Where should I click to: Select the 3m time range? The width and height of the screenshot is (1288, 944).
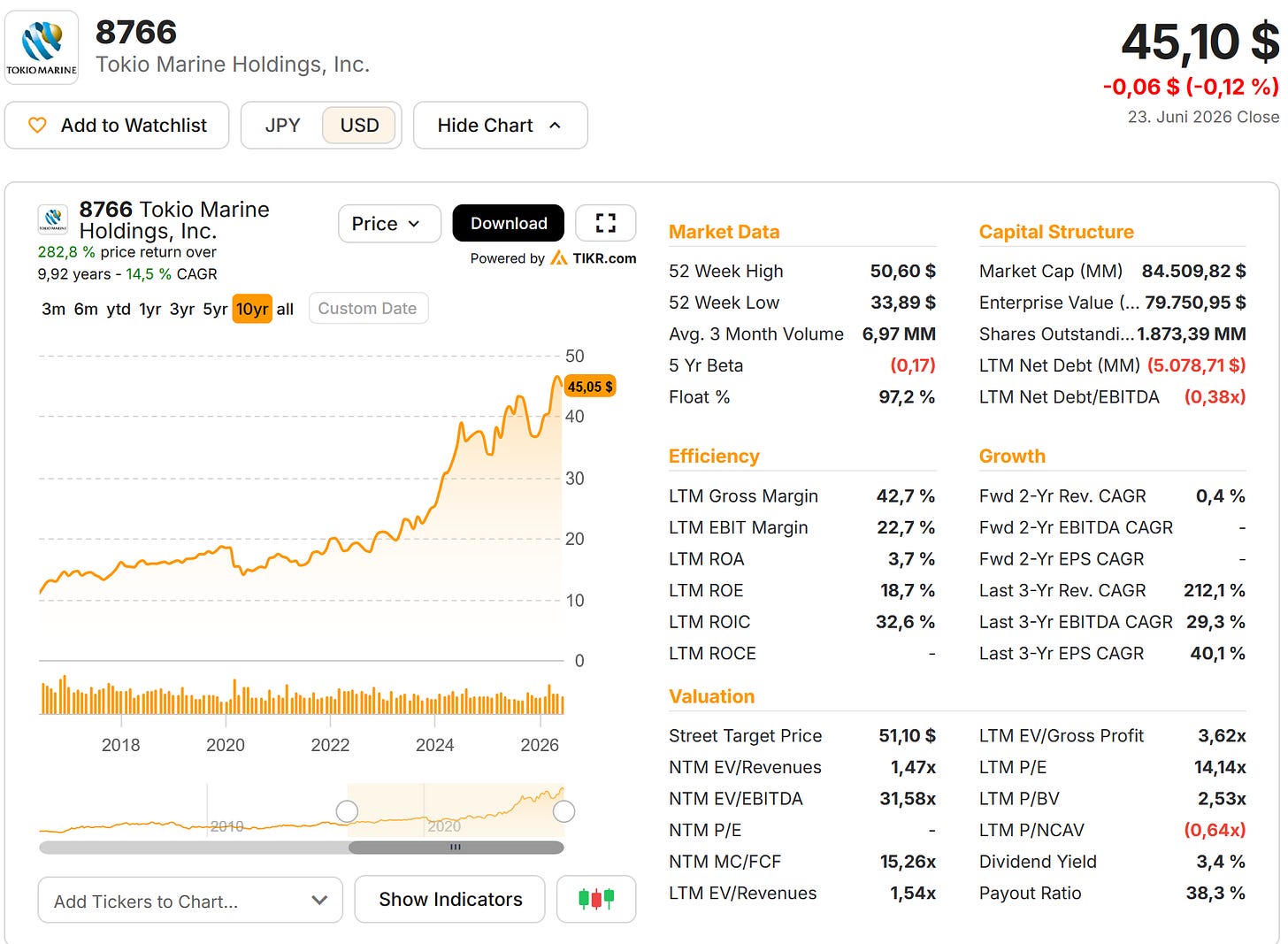[x=53, y=309]
